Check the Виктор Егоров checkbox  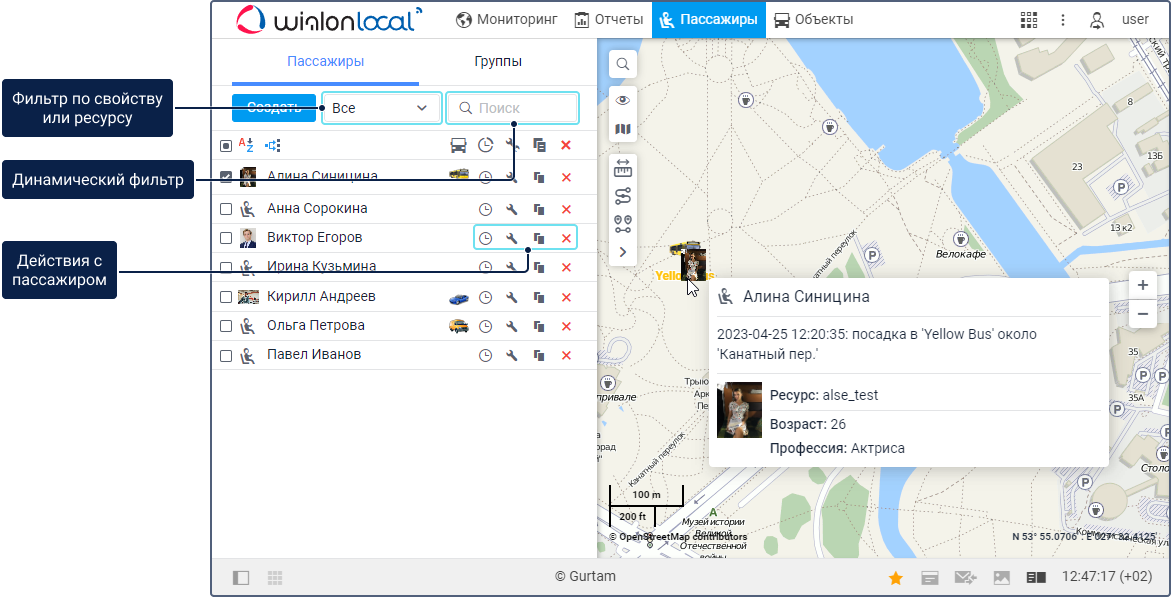click(x=226, y=238)
